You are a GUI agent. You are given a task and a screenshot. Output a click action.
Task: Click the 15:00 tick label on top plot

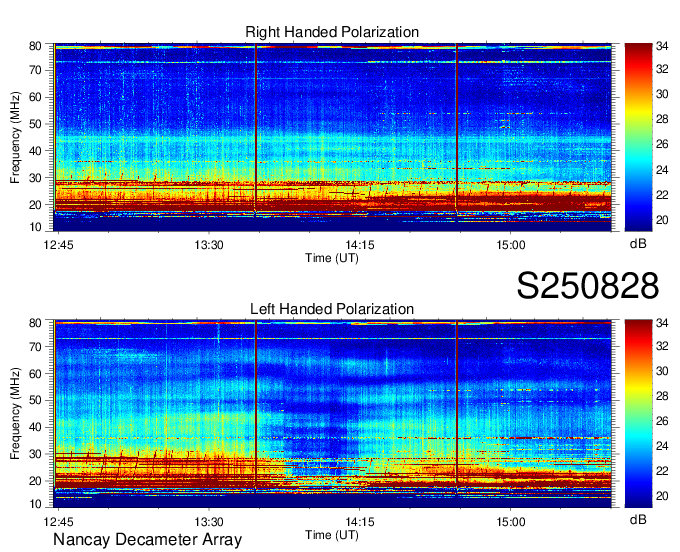tap(510, 245)
